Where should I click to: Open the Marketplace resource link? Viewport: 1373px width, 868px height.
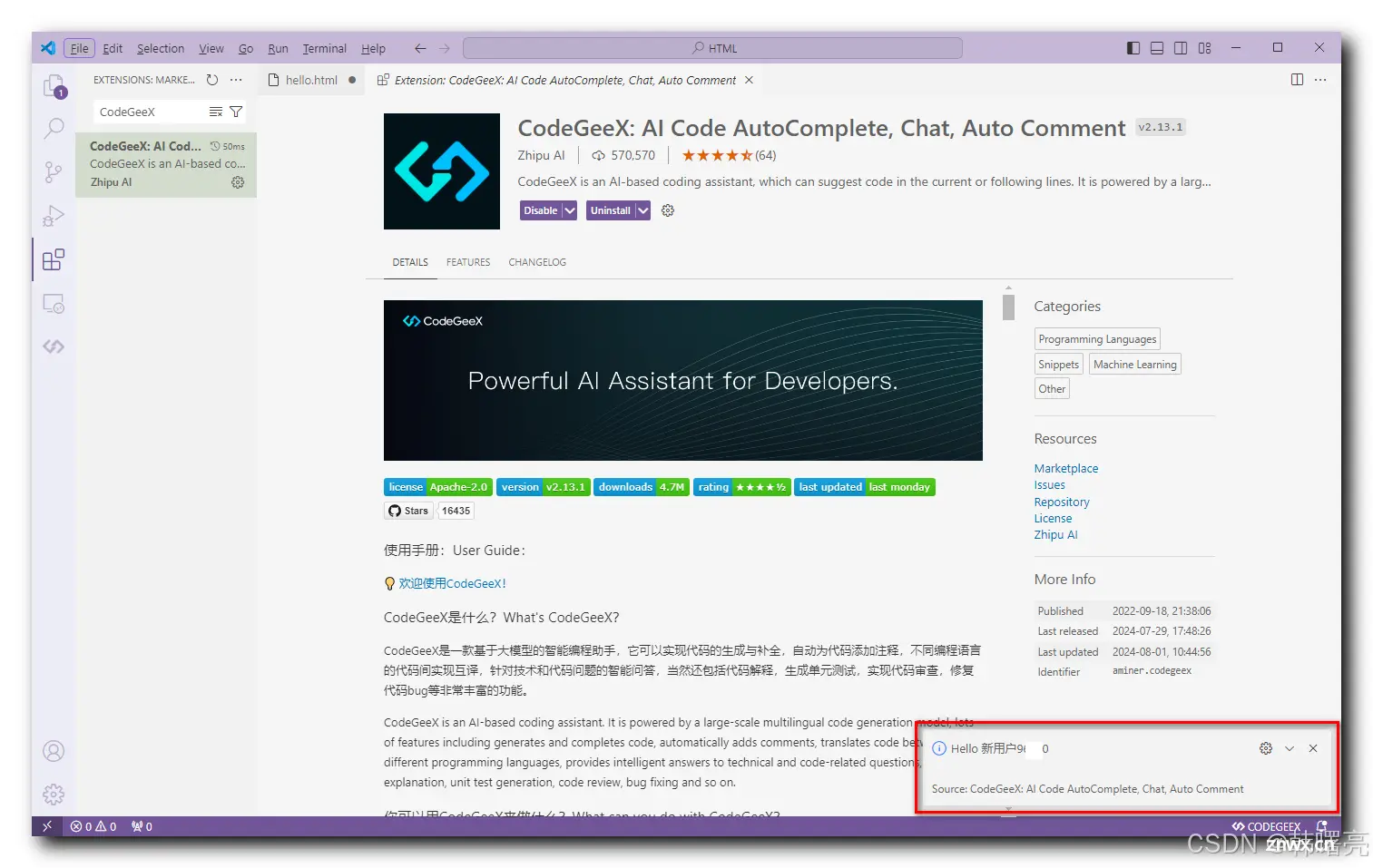[x=1066, y=469]
